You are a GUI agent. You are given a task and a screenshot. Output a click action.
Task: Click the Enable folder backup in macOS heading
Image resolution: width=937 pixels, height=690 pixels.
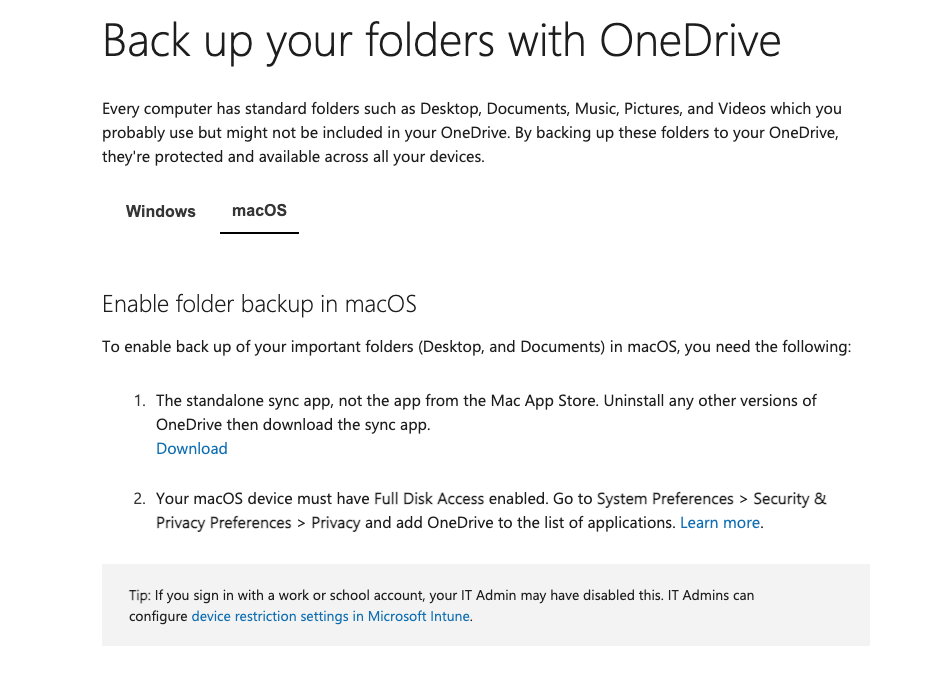point(259,304)
